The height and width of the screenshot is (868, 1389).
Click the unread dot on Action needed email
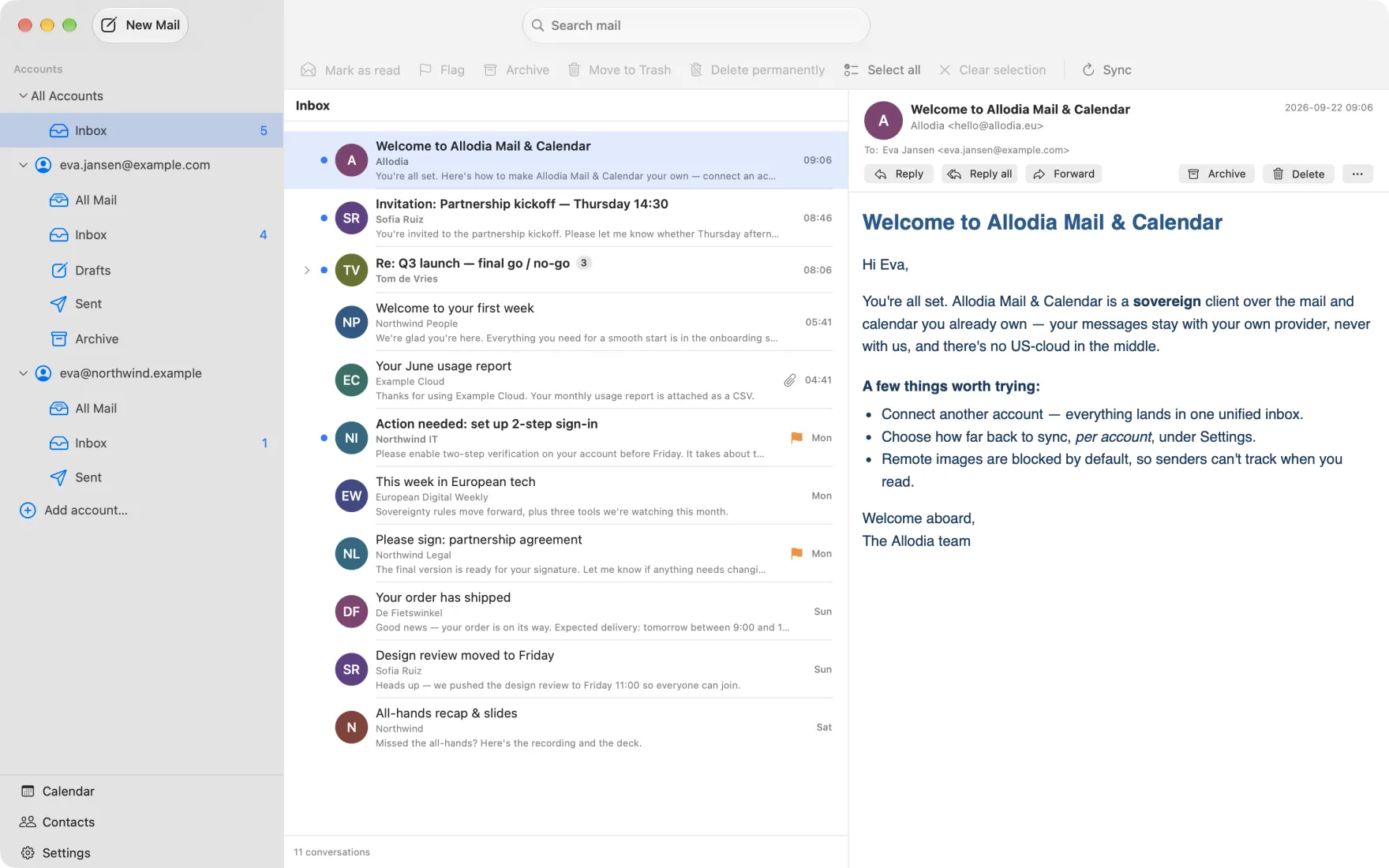[x=324, y=438]
